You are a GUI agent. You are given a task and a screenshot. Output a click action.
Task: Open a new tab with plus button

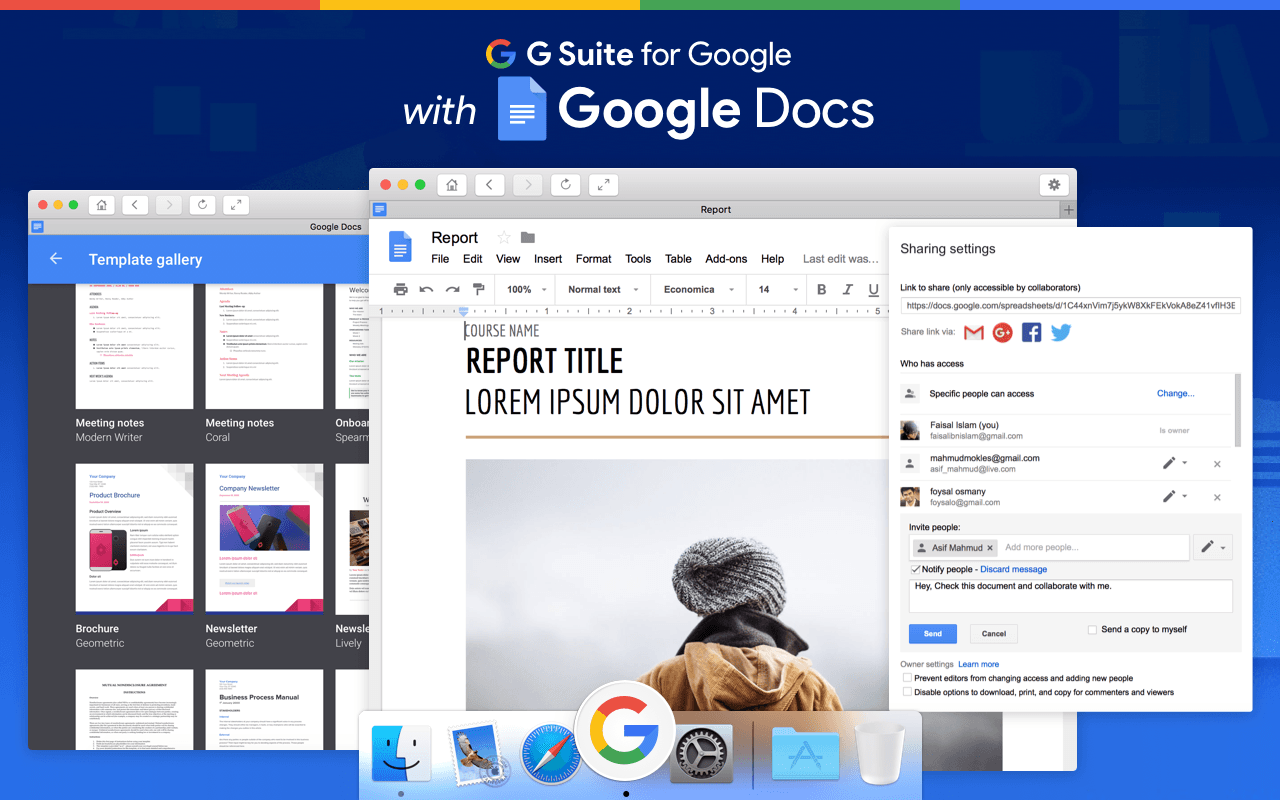(x=1068, y=210)
